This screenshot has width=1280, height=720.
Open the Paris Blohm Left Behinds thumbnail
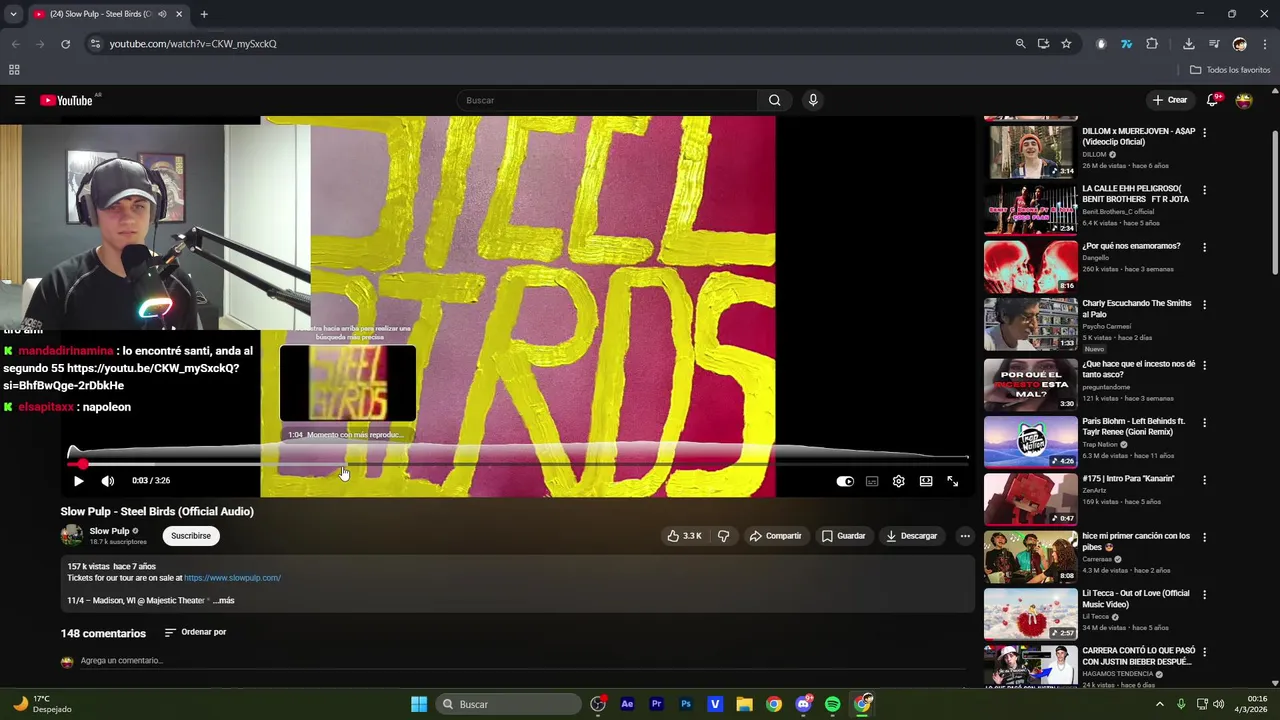[1031, 441]
